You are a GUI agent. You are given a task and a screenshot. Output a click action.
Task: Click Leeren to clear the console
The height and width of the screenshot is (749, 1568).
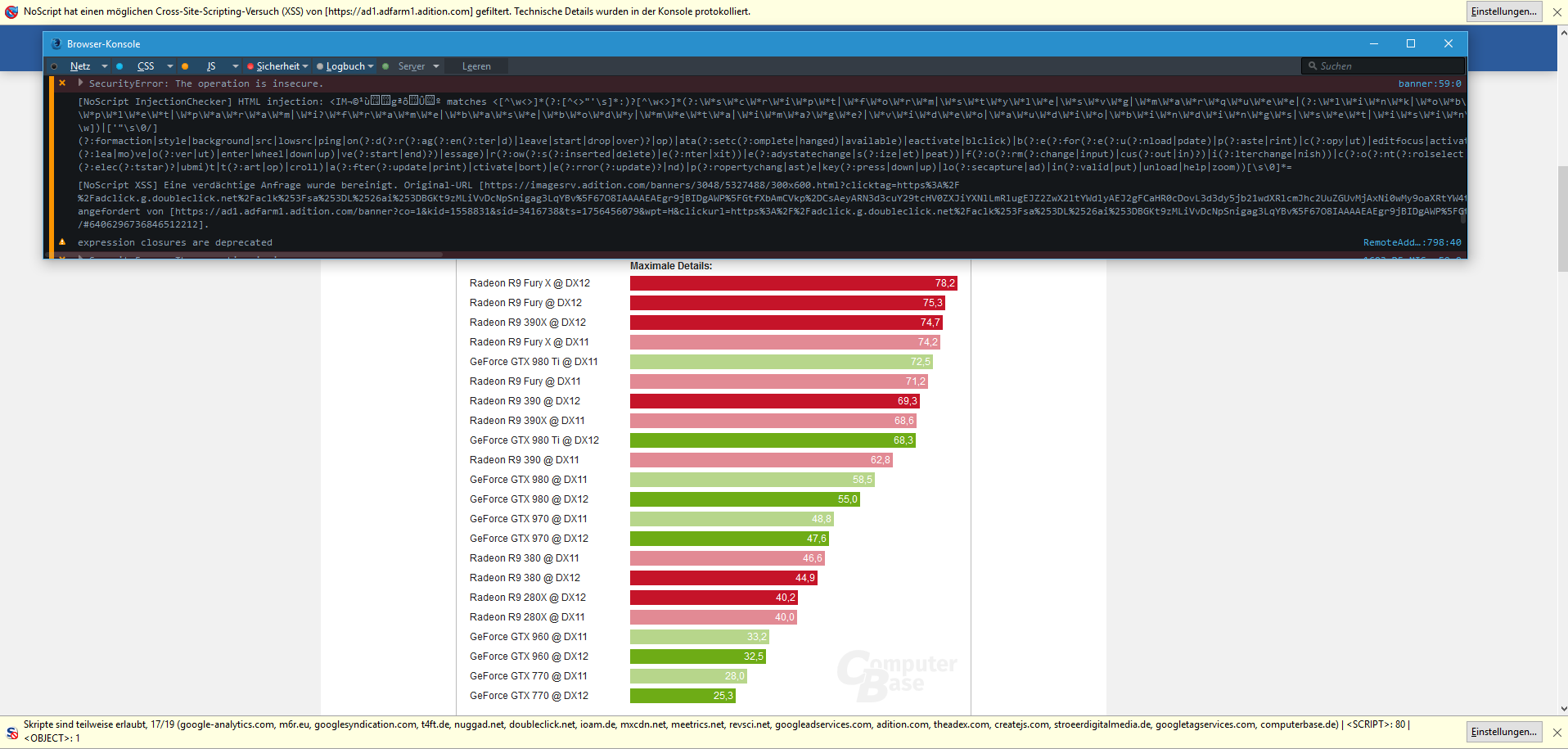(476, 66)
